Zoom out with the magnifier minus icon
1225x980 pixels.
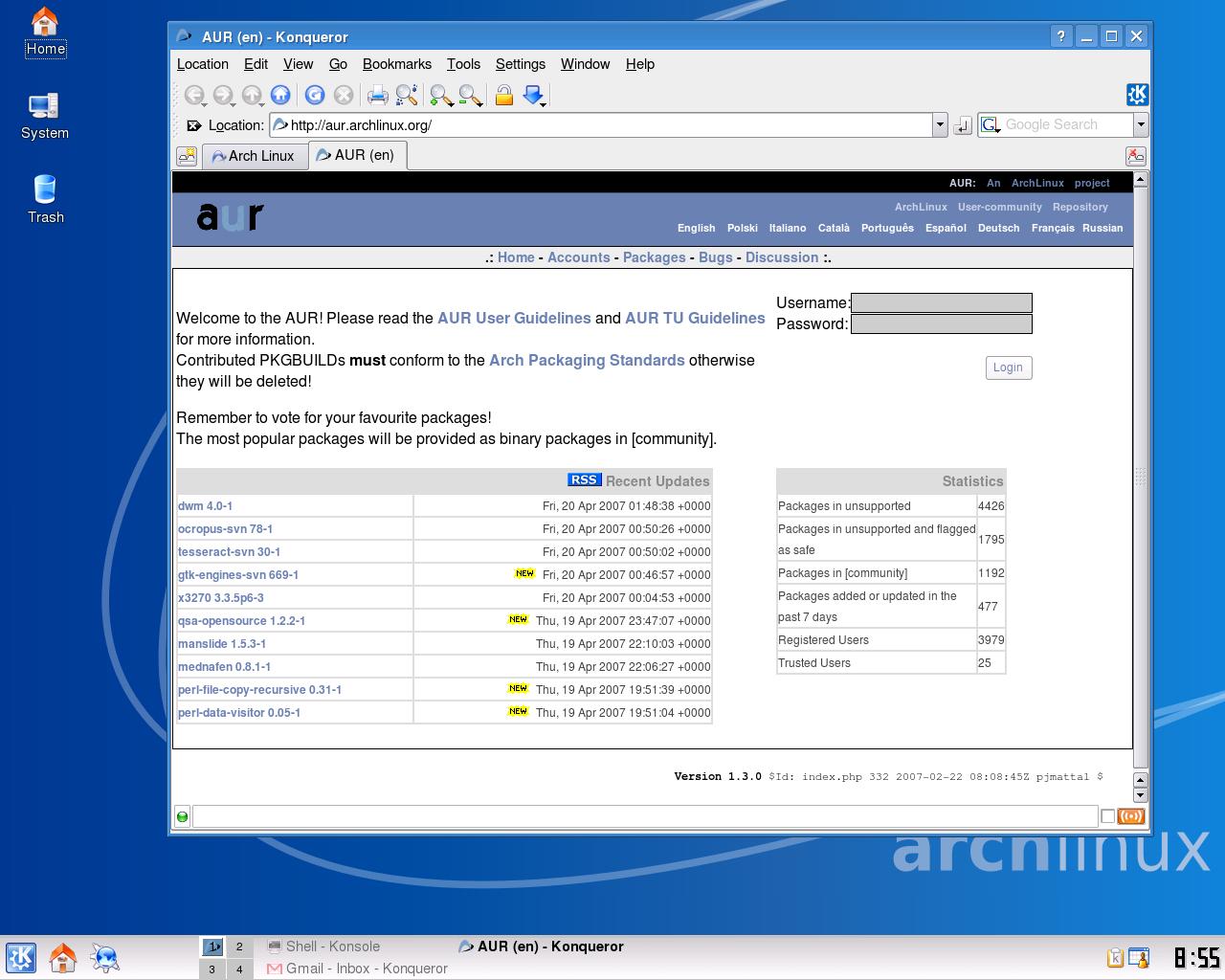[x=470, y=95]
